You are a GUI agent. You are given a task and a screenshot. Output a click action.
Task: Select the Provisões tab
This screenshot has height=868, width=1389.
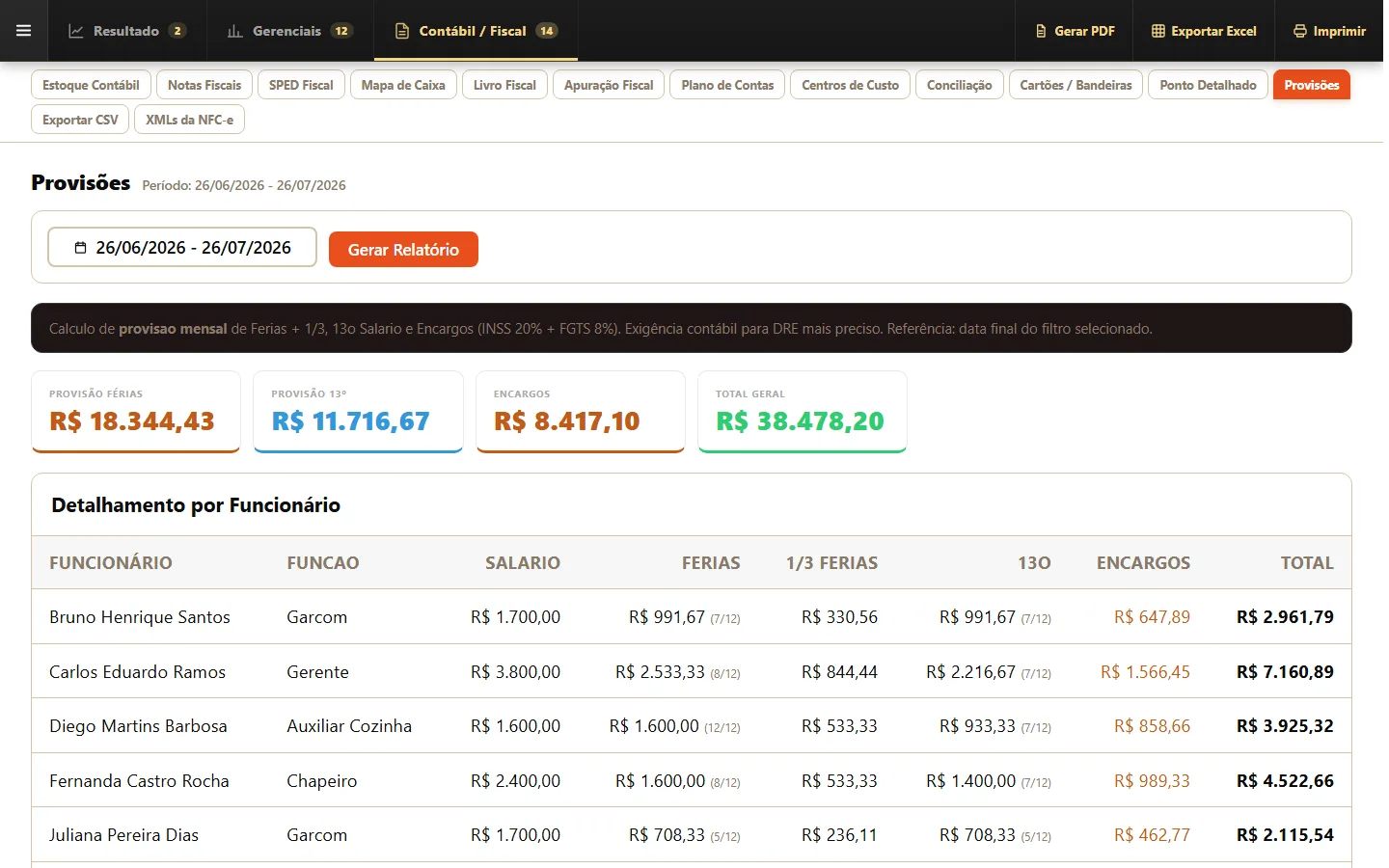pyautogui.click(x=1312, y=85)
